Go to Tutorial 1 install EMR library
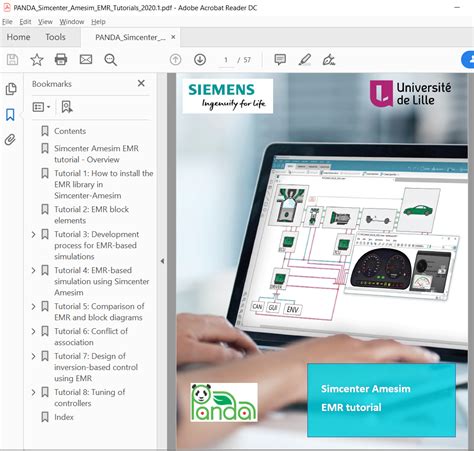This screenshot has height=451, width=474. tap(104, 184)
